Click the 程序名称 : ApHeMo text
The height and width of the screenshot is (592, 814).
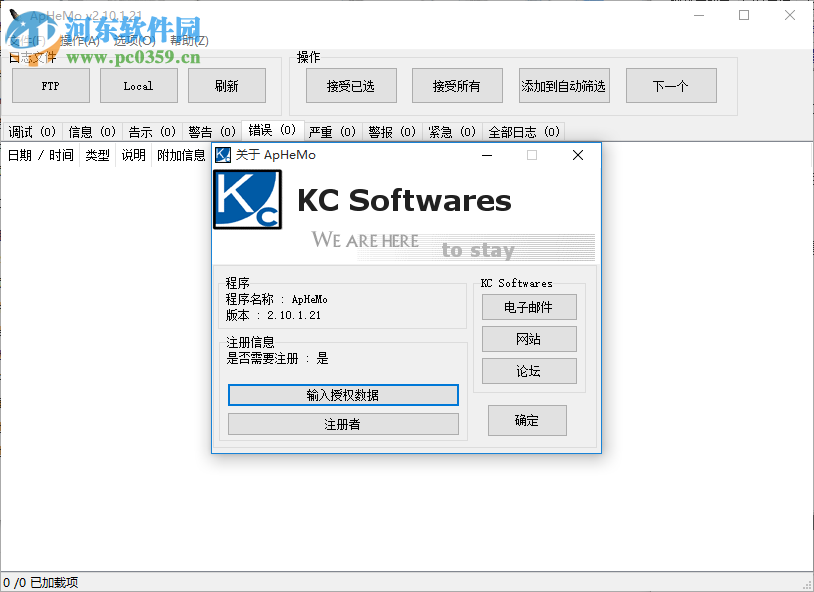point(277,299)
